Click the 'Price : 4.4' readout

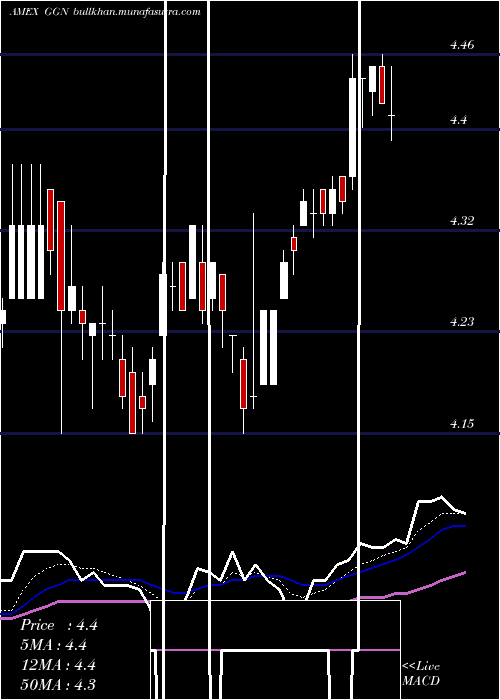[58, 625]
